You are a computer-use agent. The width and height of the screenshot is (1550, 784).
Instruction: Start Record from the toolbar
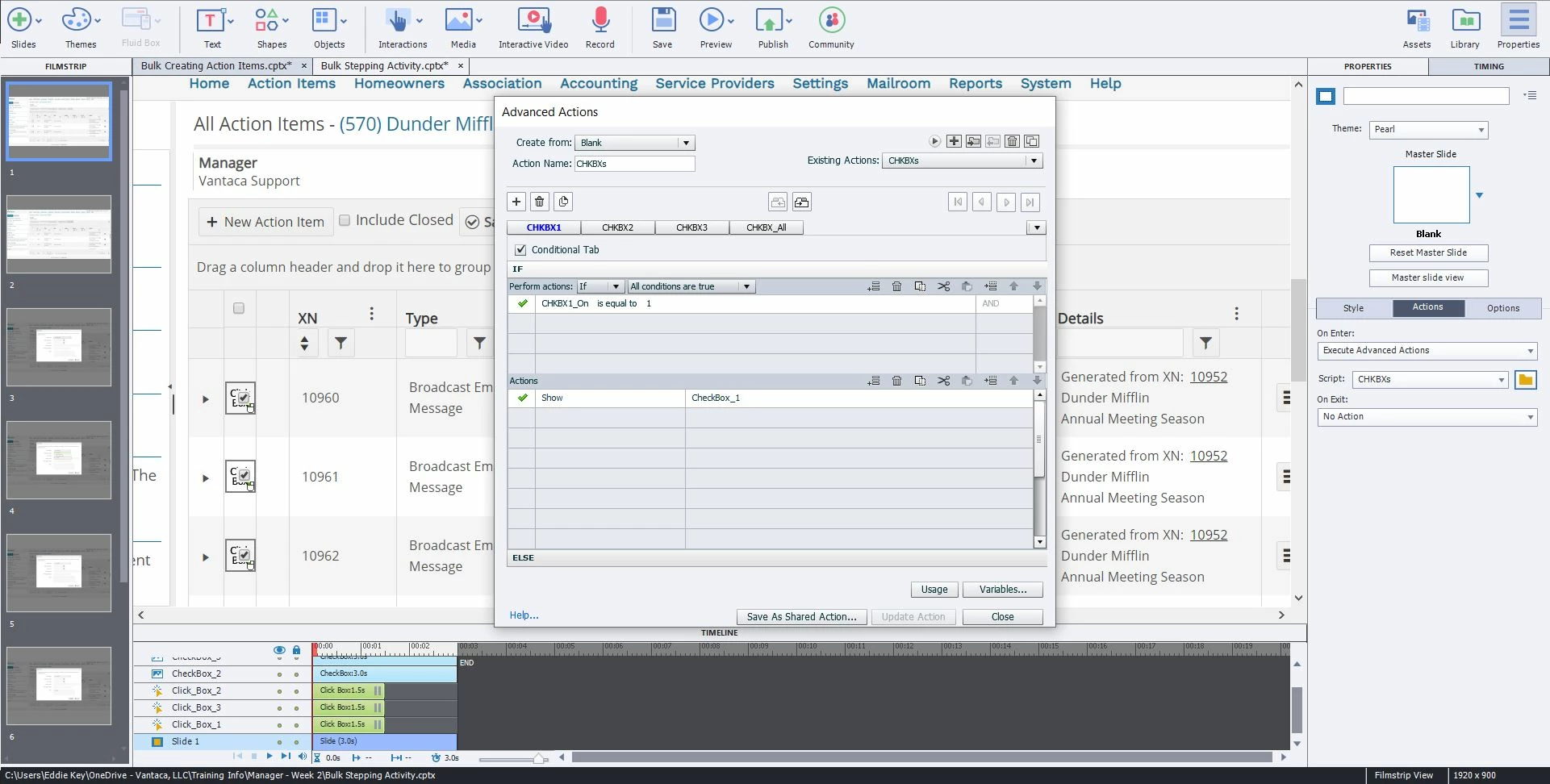pos(600,28)
